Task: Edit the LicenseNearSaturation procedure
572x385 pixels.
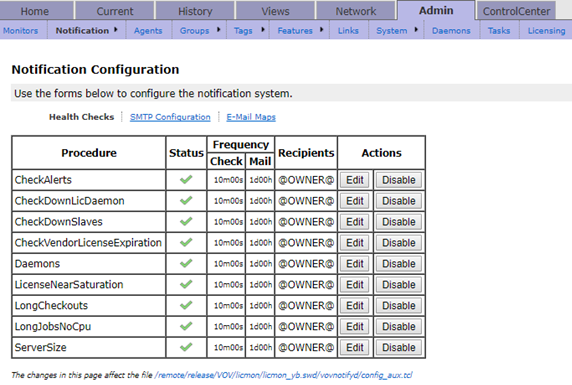Action: [355, 285]
